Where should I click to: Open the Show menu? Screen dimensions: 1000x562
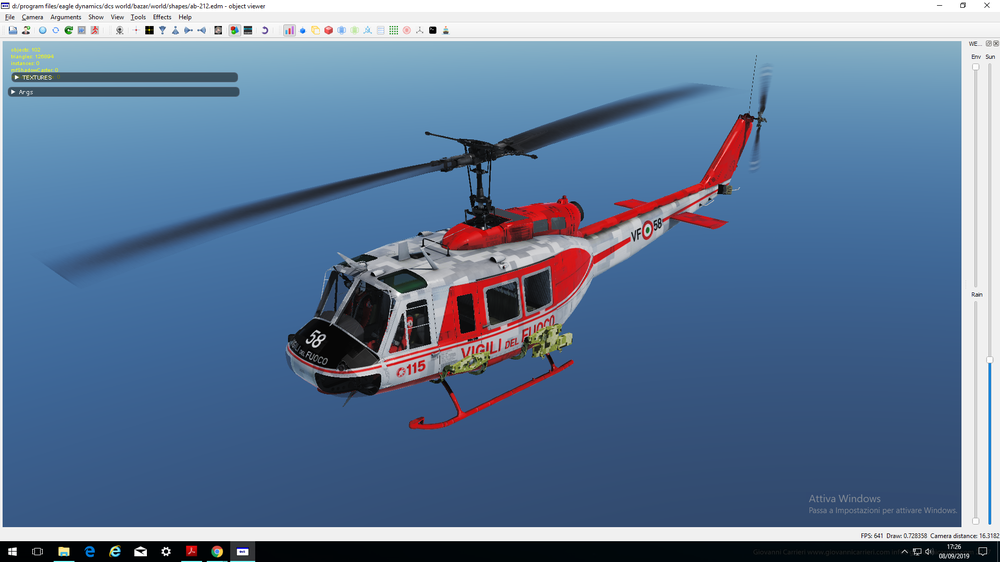click(96, 17)
